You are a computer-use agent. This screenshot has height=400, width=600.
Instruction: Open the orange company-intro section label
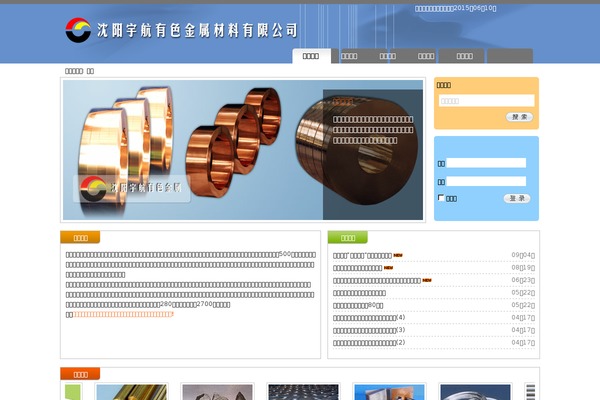80,237
